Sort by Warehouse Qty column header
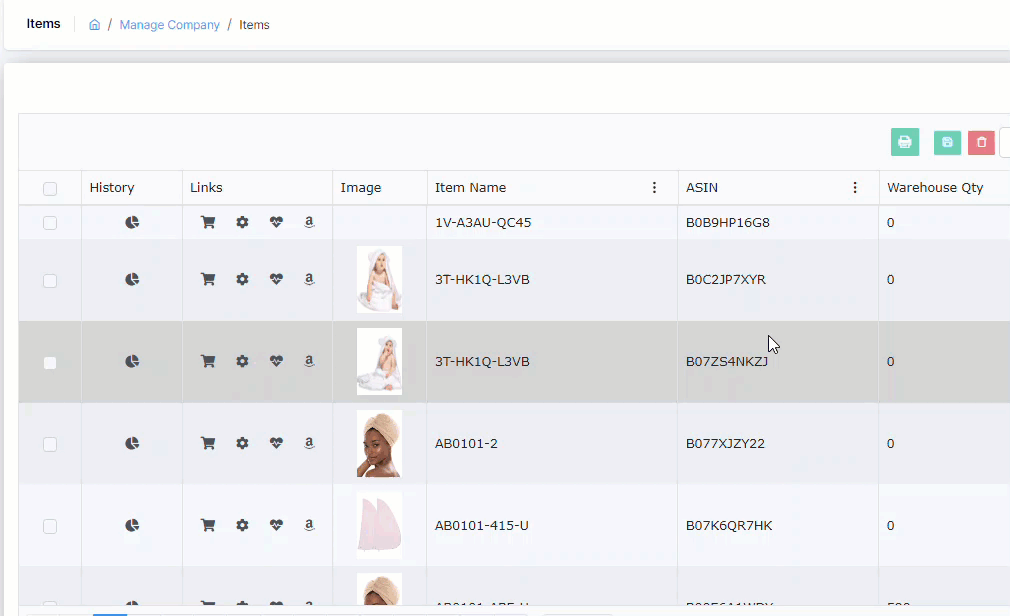The image size is (1010, 616). pyautogui.click(x=935, y=188)
